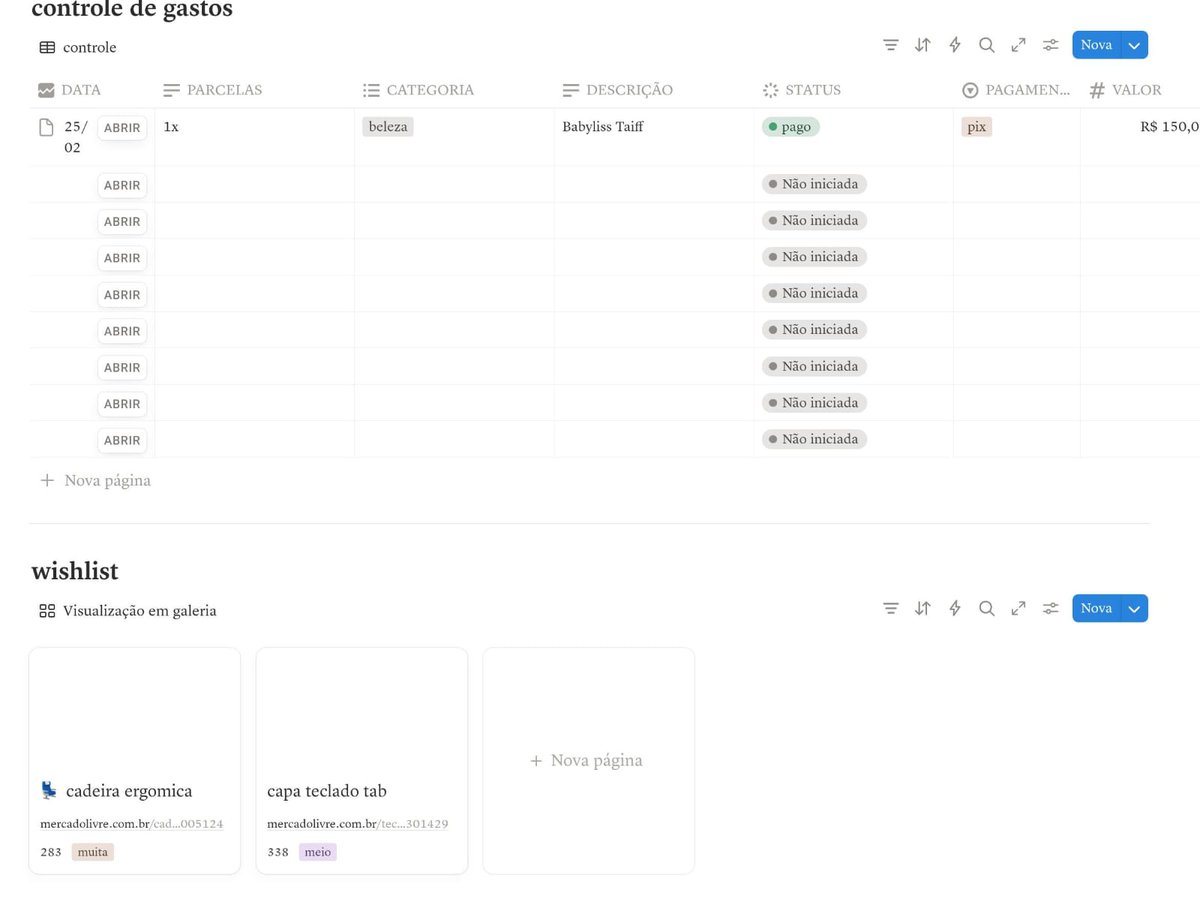The width and height of the screenshot is (1200, 902).
Task: Click search icon in wishlist toolbar
Action: click(x=987, y=608)
